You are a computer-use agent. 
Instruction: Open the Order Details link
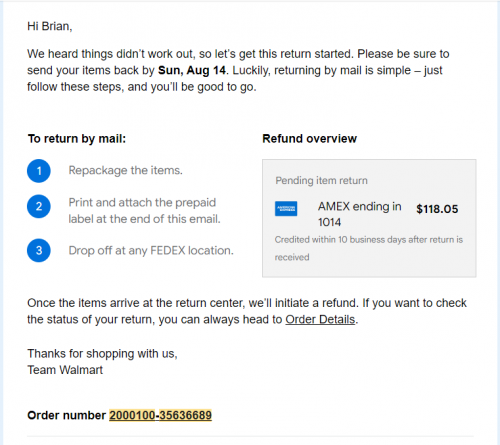tap(320, 319)
